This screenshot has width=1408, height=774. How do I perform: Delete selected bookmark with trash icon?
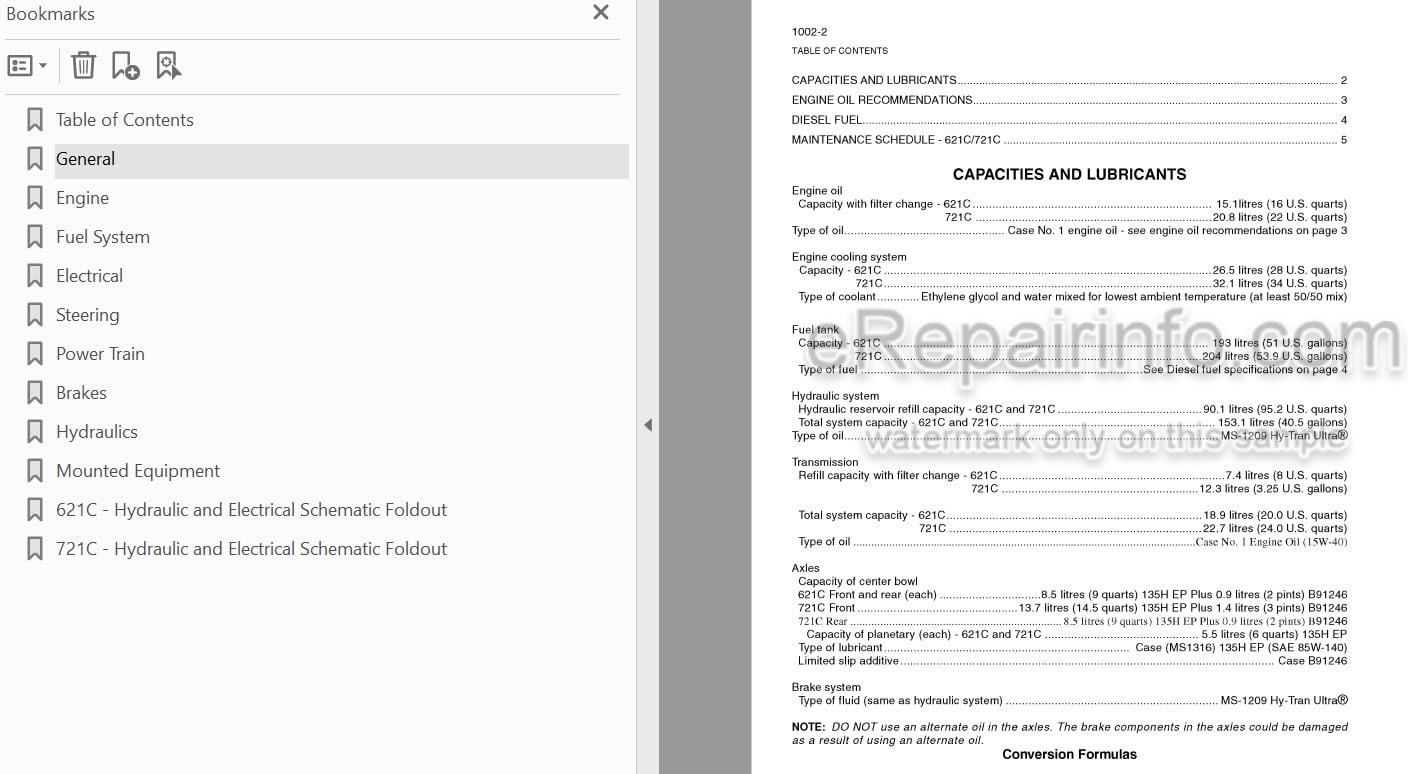[83, 66]
